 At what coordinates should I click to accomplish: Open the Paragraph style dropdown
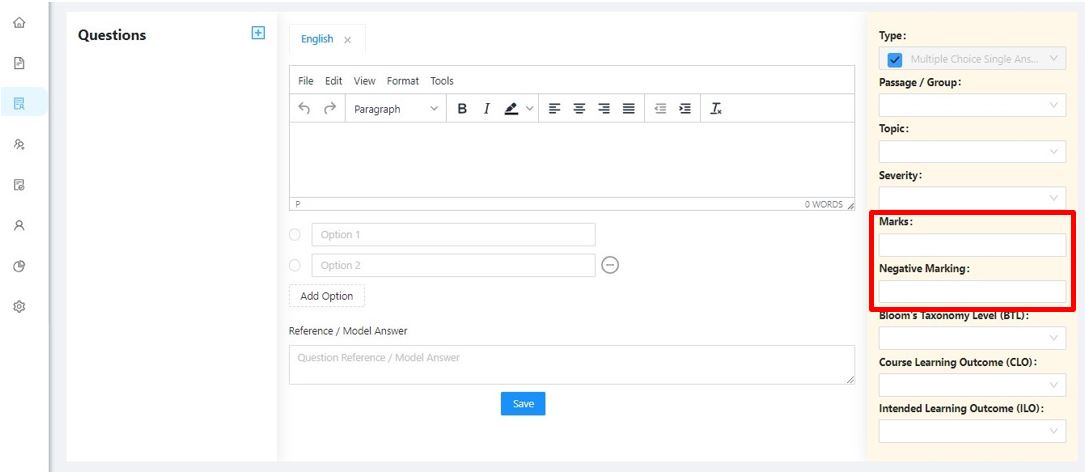tap(395, 109)
